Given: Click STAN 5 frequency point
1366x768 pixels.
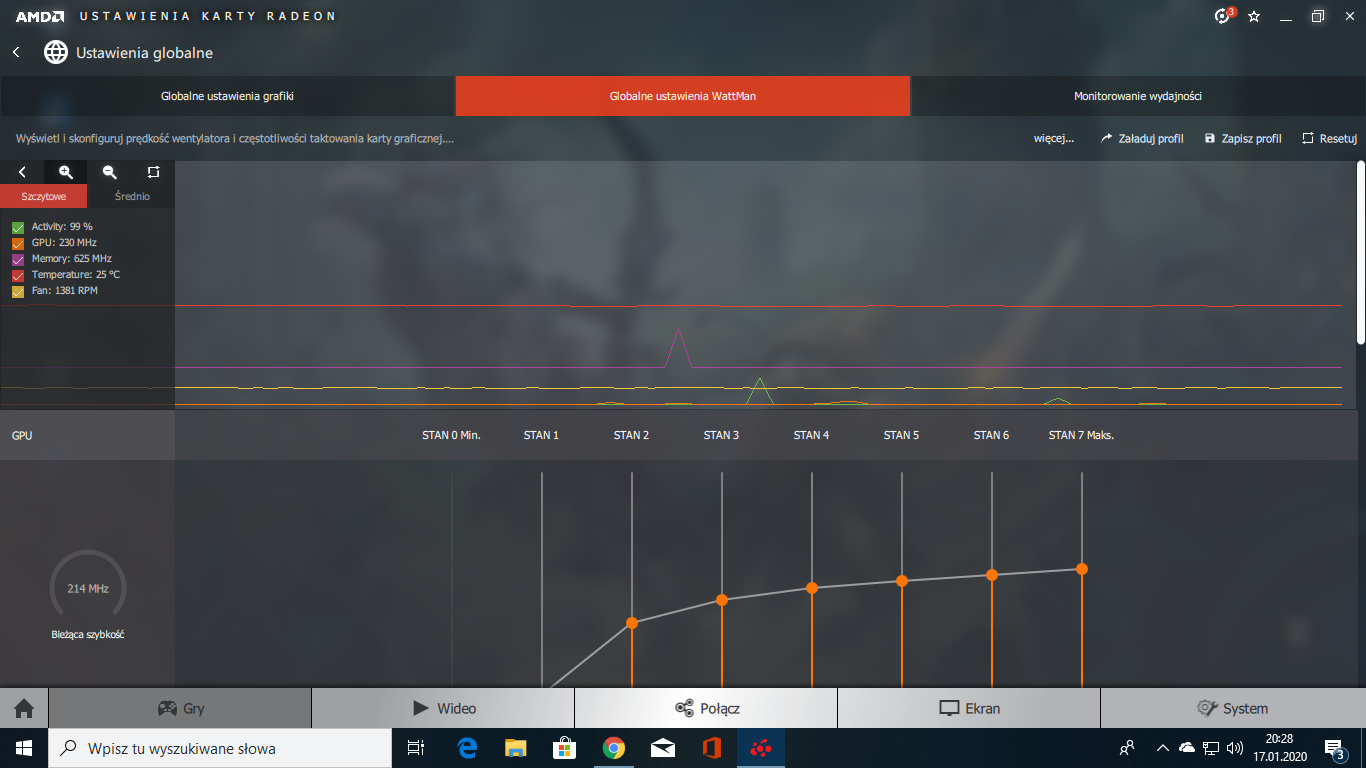Looking at the screenshot, I should click(902, 581).
